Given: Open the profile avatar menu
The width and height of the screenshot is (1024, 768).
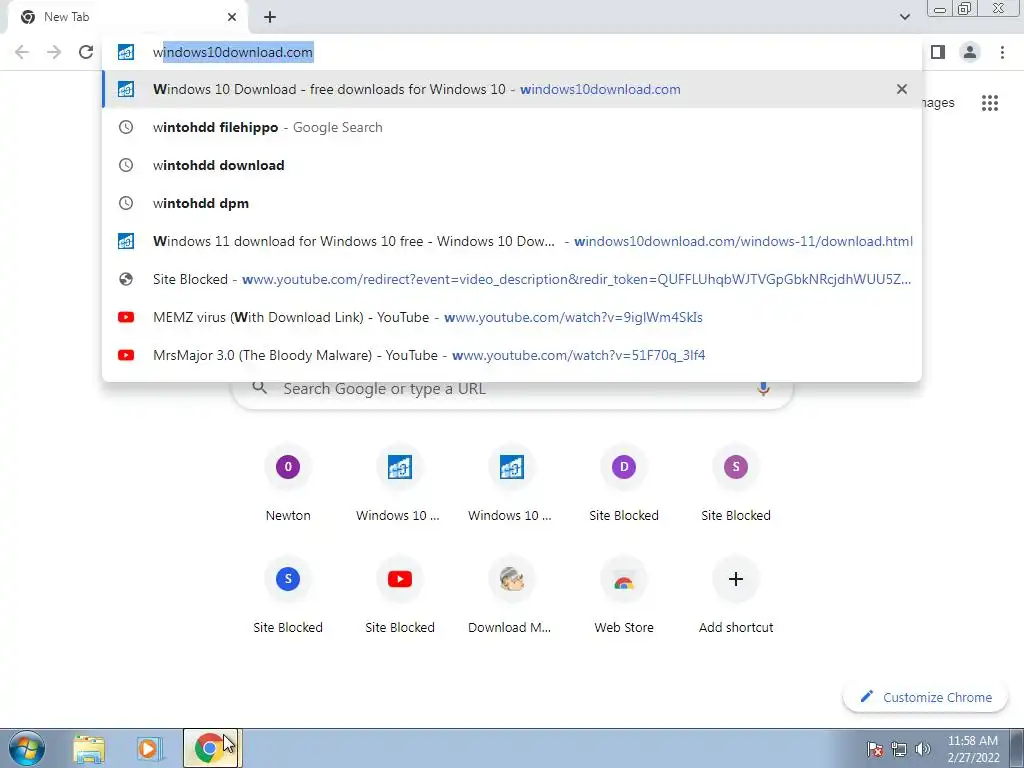Looking at the screenshot, I should tap(970, 52).
